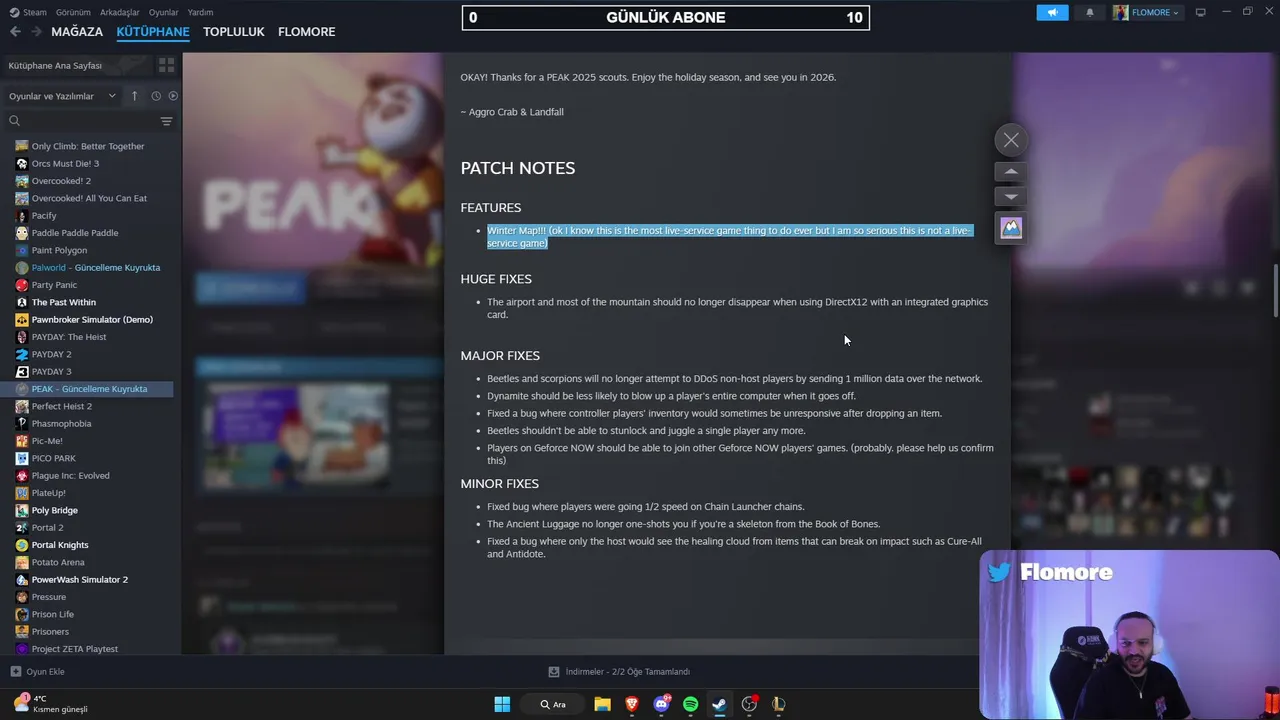Click the clock icon to sort by recent activity

[156, 96]
